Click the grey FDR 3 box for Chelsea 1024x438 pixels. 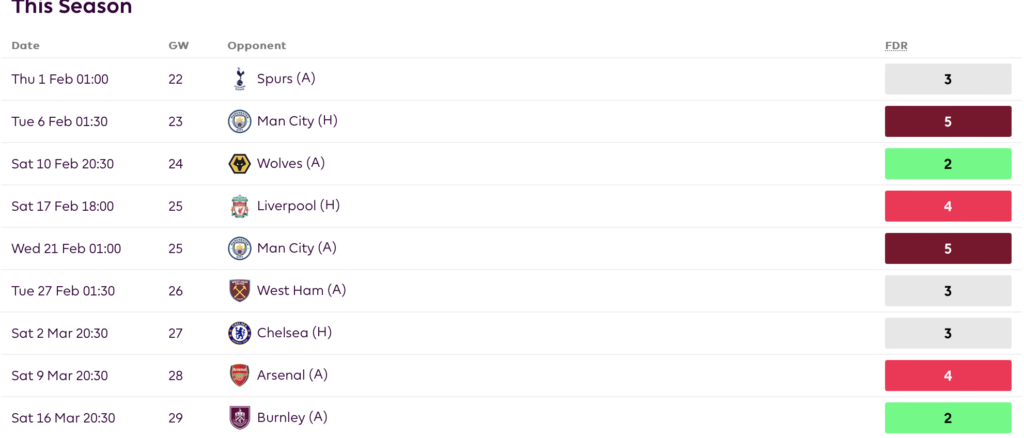pyautogui.click(x=948, y=333)
